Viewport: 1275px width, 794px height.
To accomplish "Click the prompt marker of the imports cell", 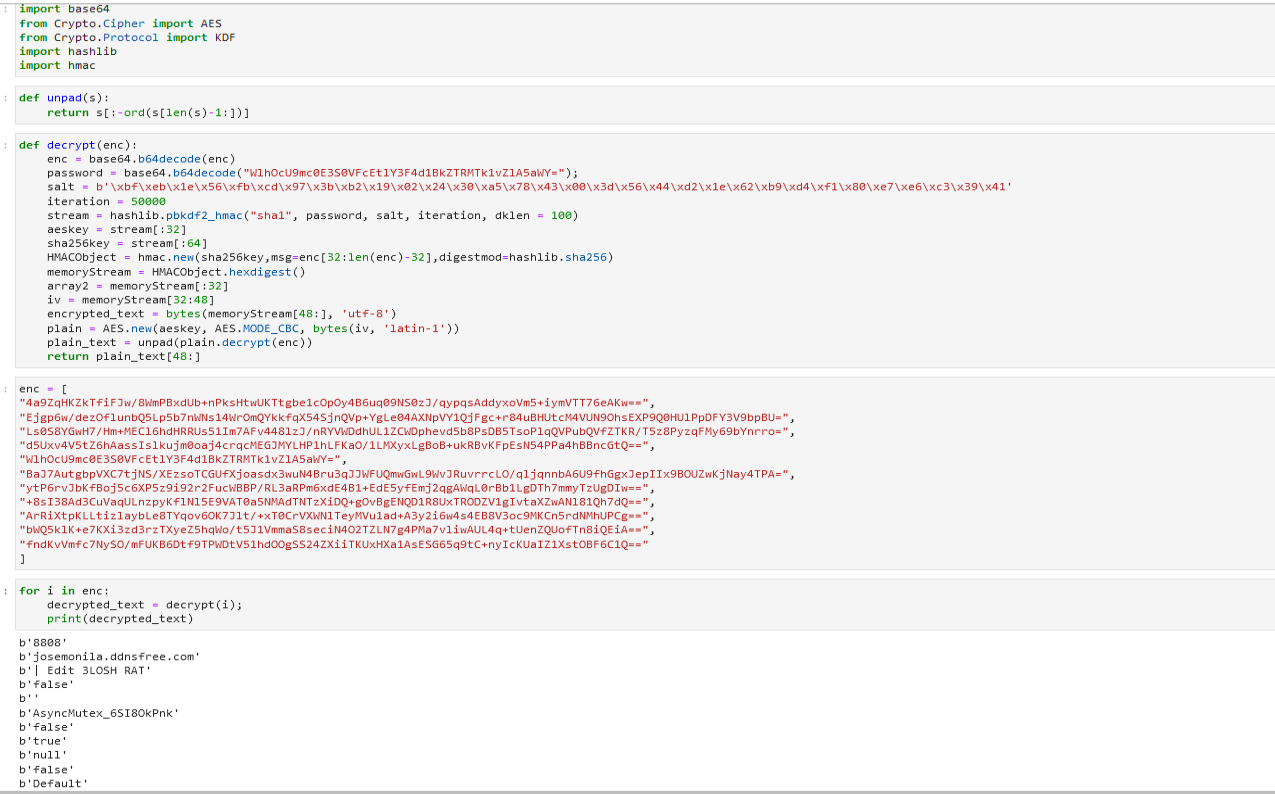I will (x=5, y=10).
